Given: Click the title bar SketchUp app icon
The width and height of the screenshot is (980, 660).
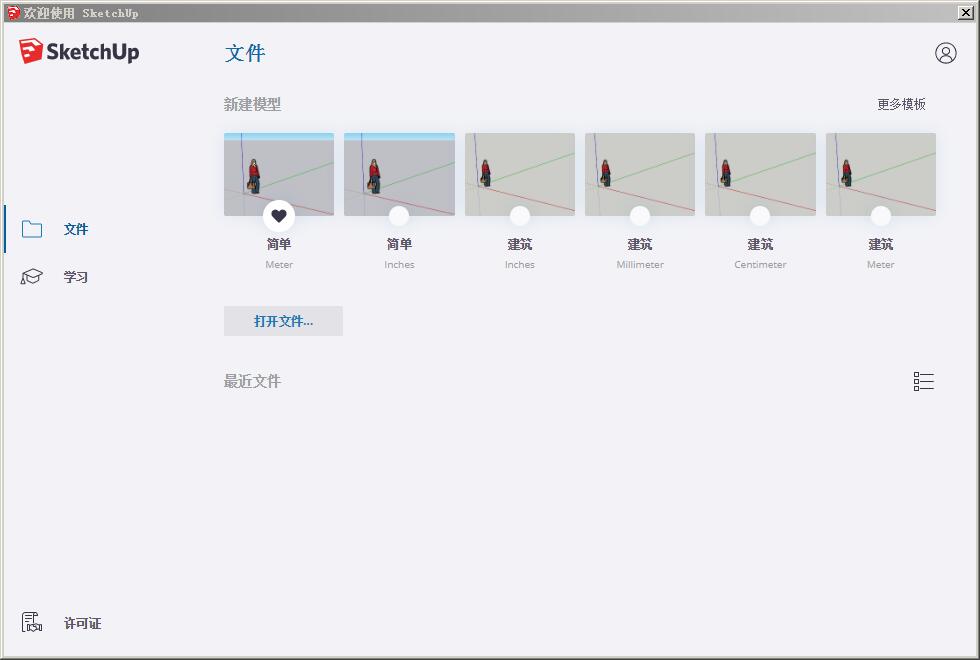Looking at the screenshot, I should (13, 12).
